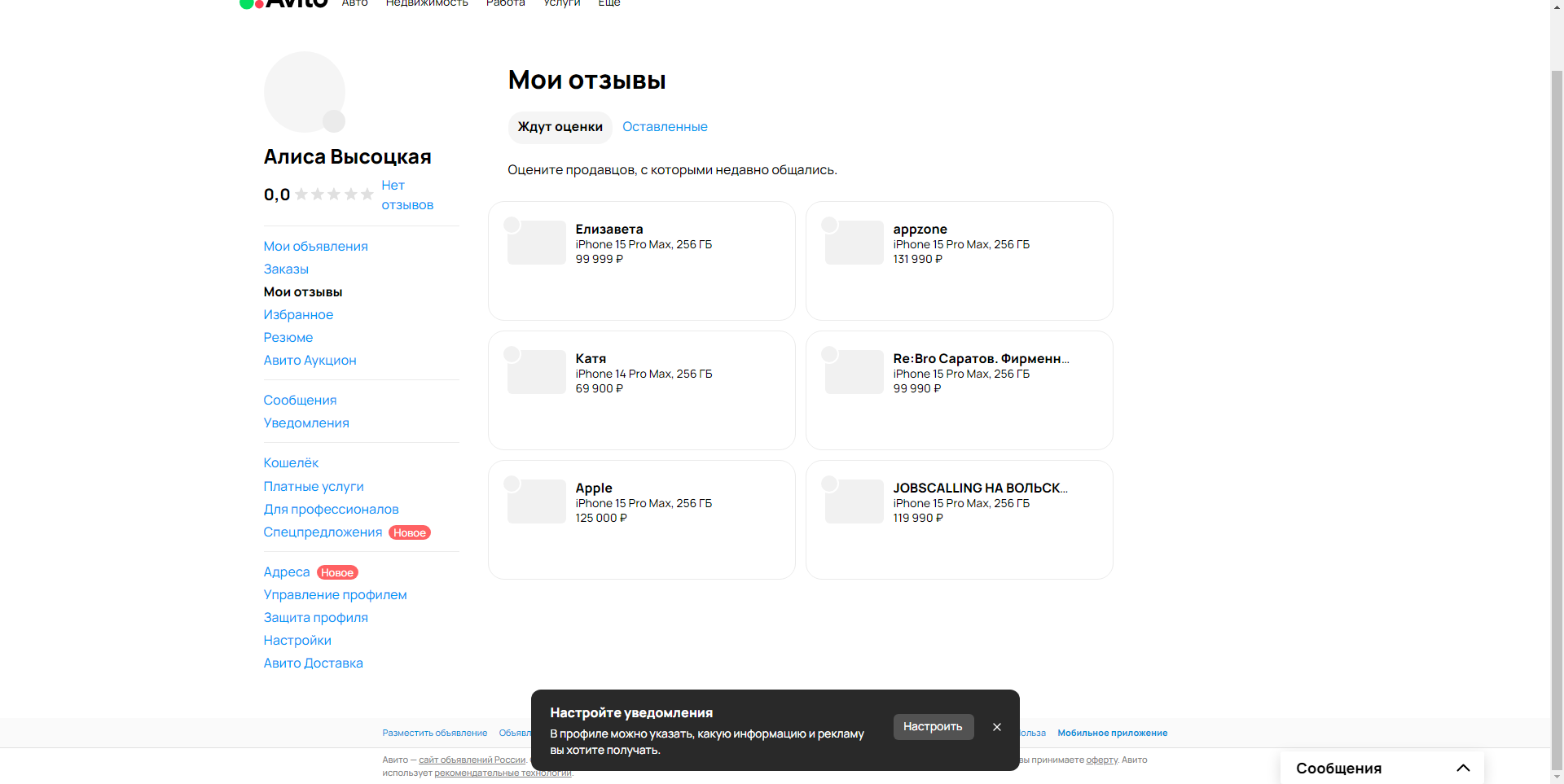The height and width of the screenshot is (784, 1564).
Task: Select the Ждут оценки tab
Action: click(560, 127)
